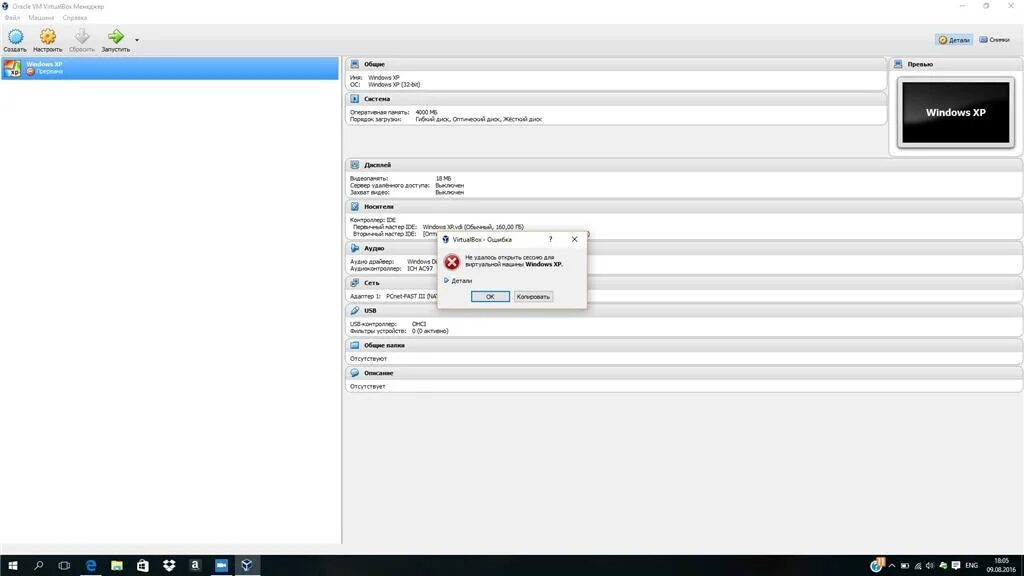The width and height of the screenshot is (1024, 576).
Task: Click the Общие section icon
Action: 355,64
